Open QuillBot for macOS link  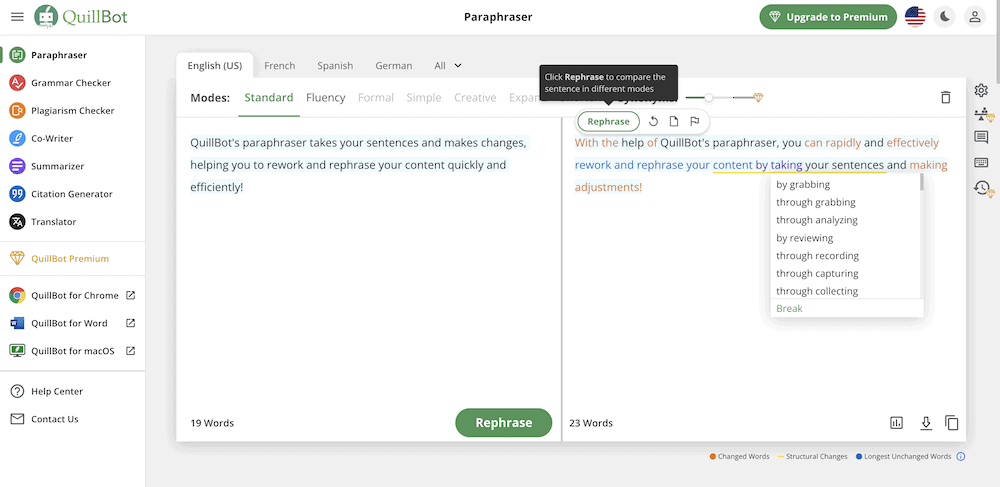point(73,351)
